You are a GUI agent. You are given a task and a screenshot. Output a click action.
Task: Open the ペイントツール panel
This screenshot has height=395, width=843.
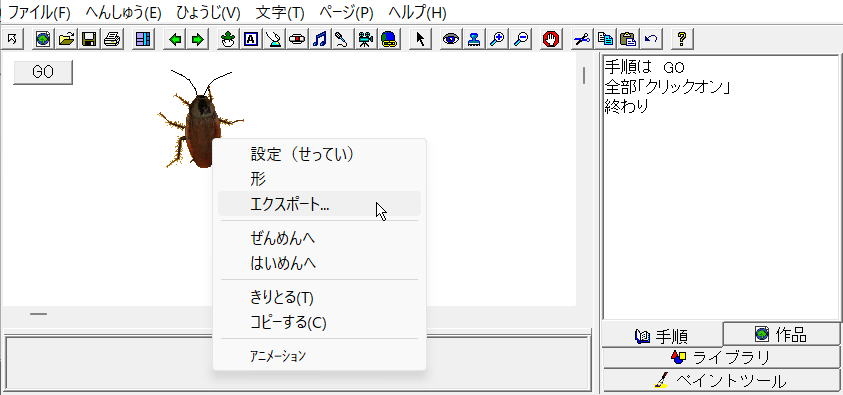(721, 380)
